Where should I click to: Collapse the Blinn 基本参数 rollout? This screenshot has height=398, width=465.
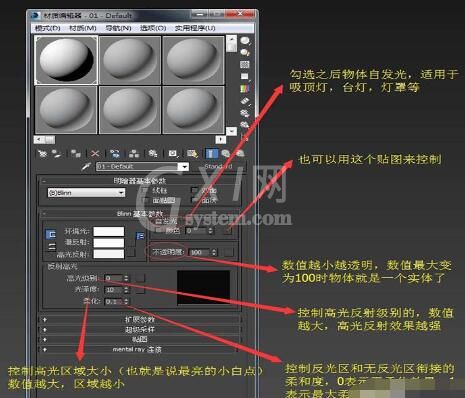pos(140,213)
